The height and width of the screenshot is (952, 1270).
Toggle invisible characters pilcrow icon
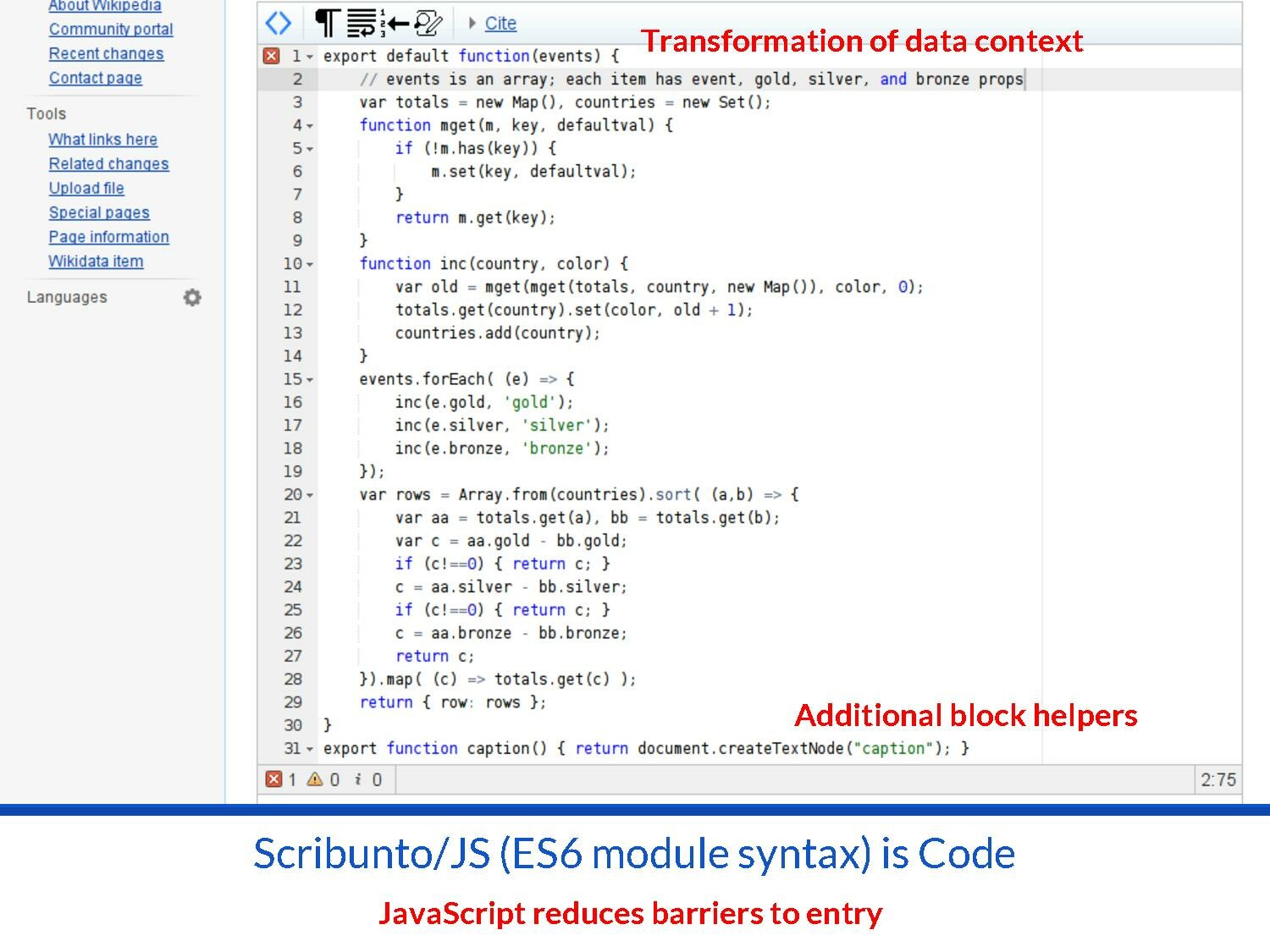[x=327, y=23]
